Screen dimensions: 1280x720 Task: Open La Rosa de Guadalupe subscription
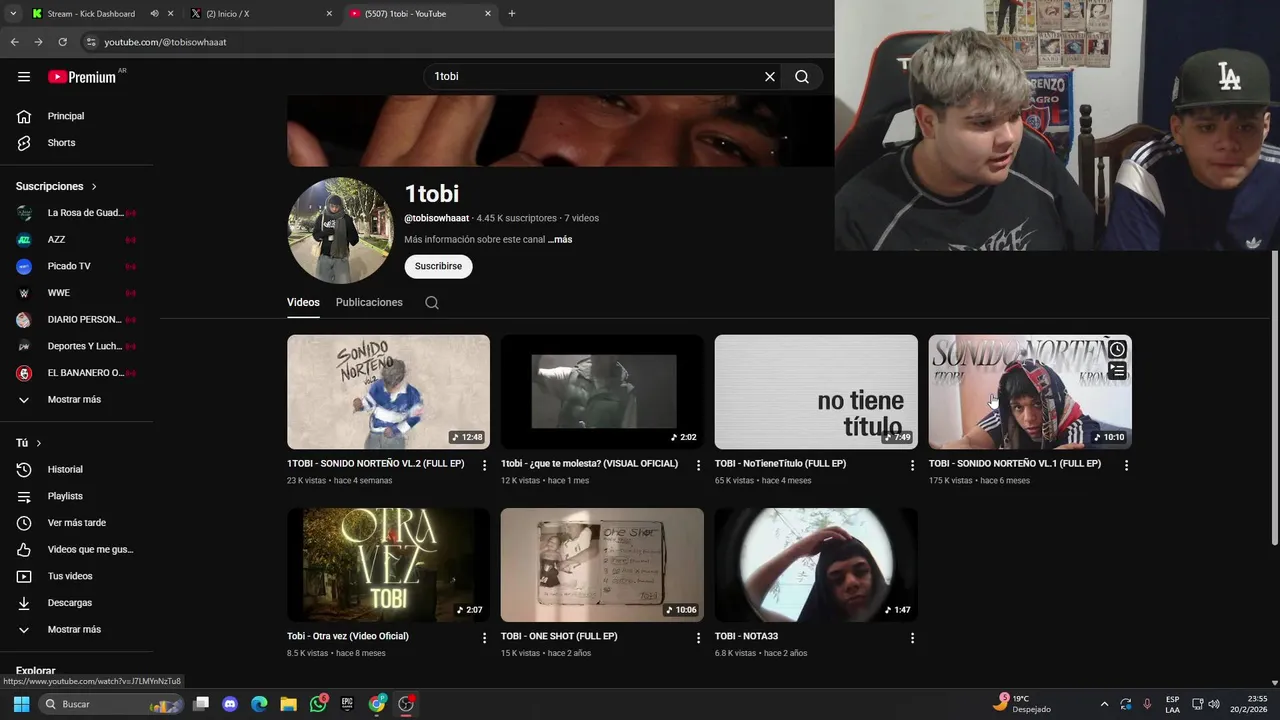(78, 213)
